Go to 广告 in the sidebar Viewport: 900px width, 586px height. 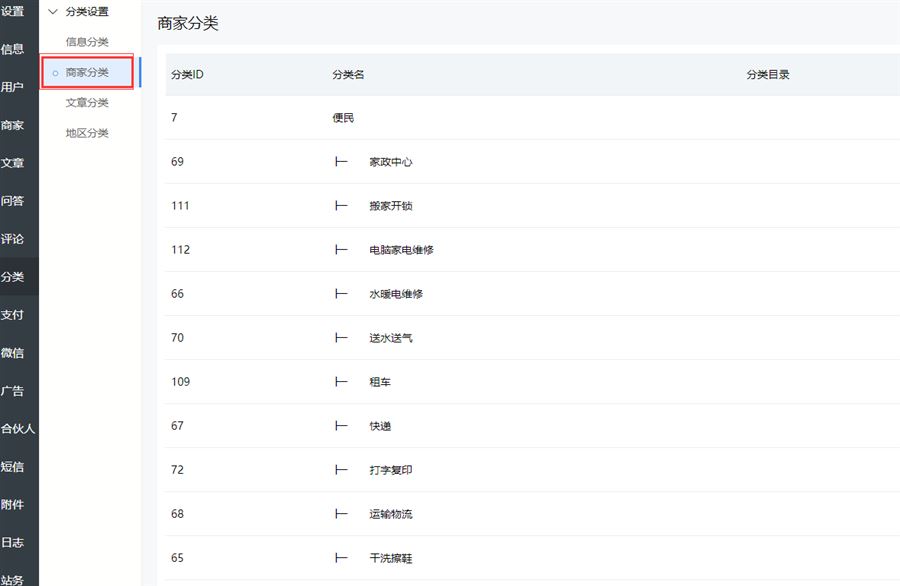tap(13, 391)
